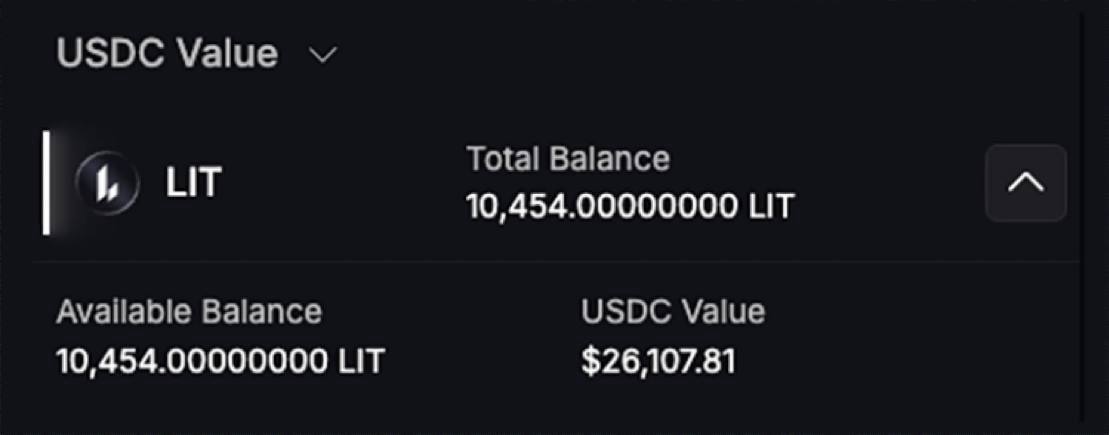Open the USDC Value sort dropdown

tap(197, 54)
